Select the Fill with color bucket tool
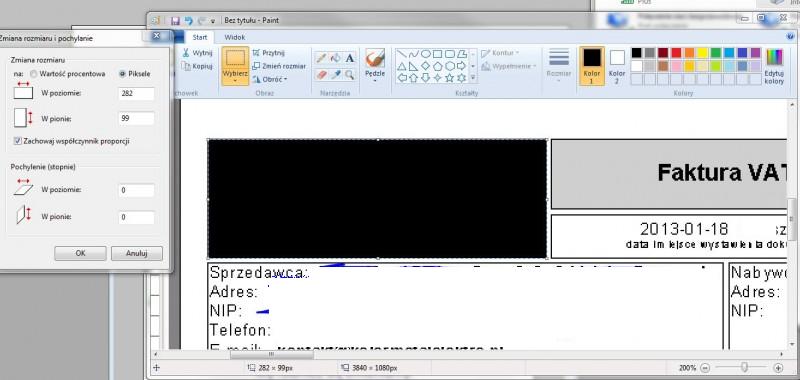 335,58
